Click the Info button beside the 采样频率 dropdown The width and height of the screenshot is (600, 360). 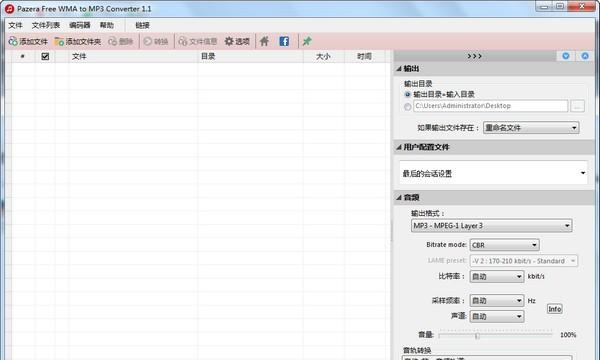(555, 309)
